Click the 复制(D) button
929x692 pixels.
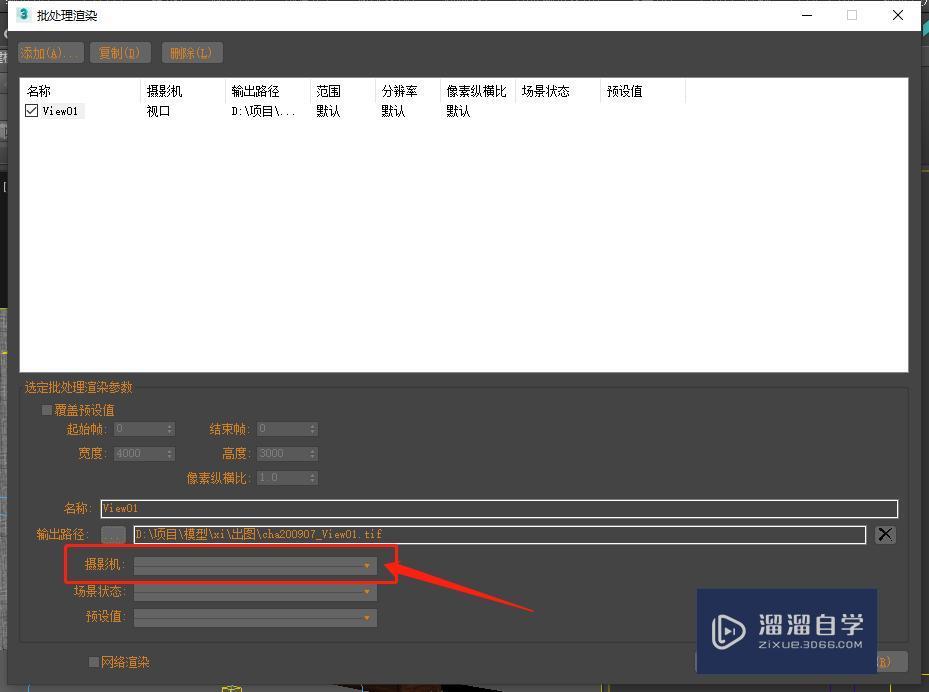pos(120,53)
